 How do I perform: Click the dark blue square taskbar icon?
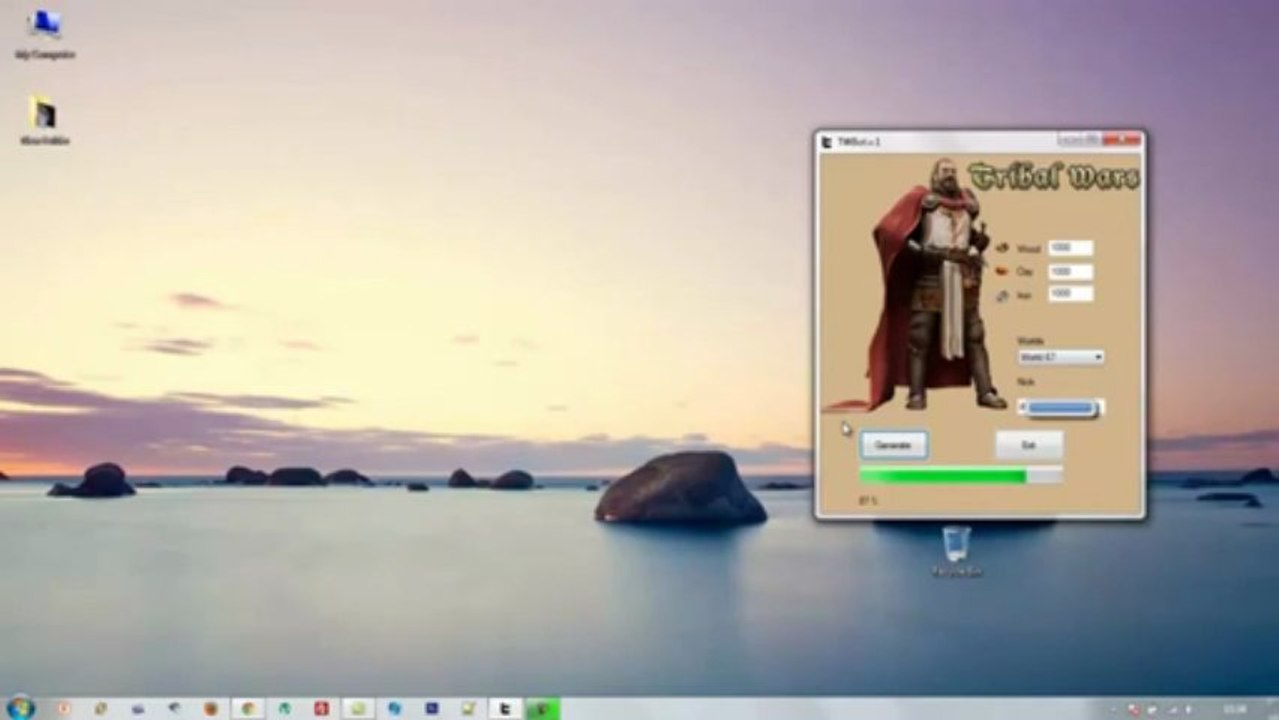click(x=431, y=708)
